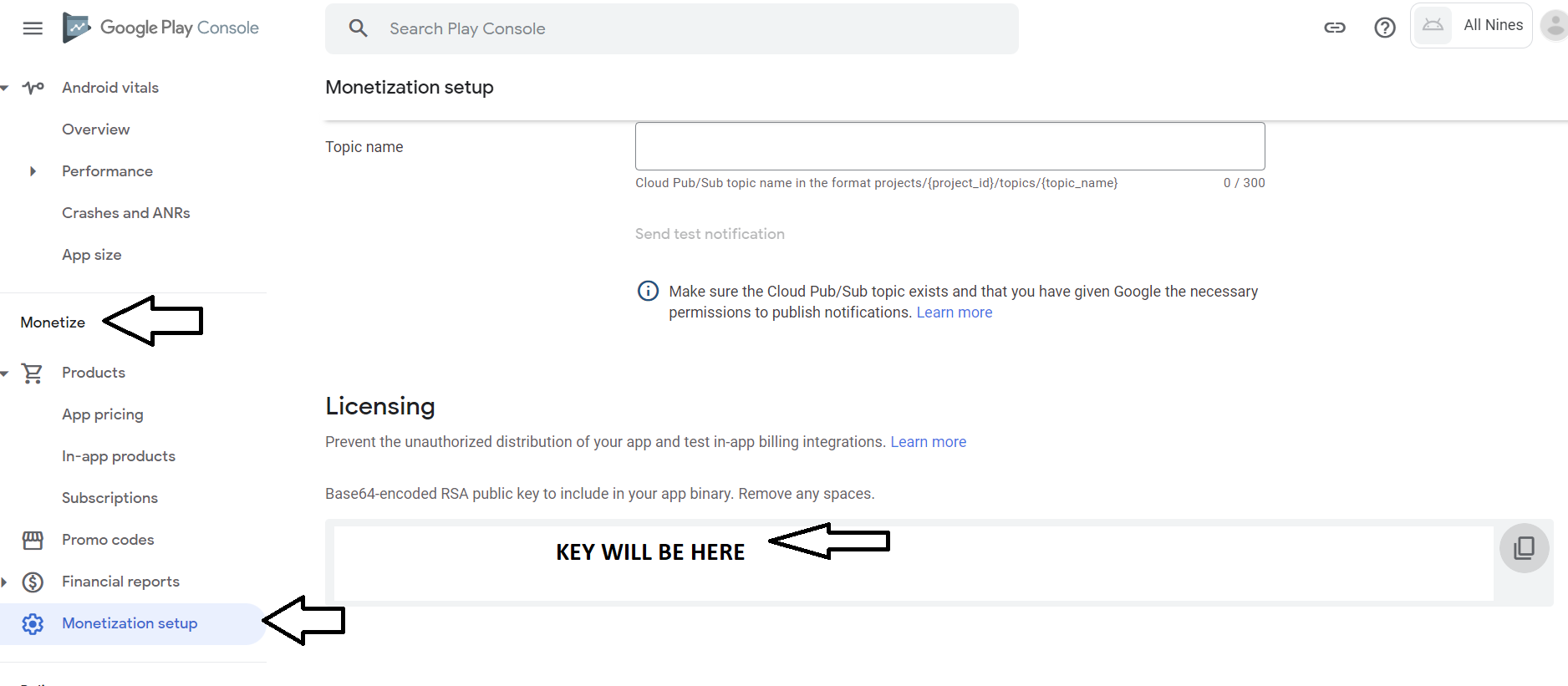Click the Topic name input field
The image size is (1568, 686).
tap(949, 146)
